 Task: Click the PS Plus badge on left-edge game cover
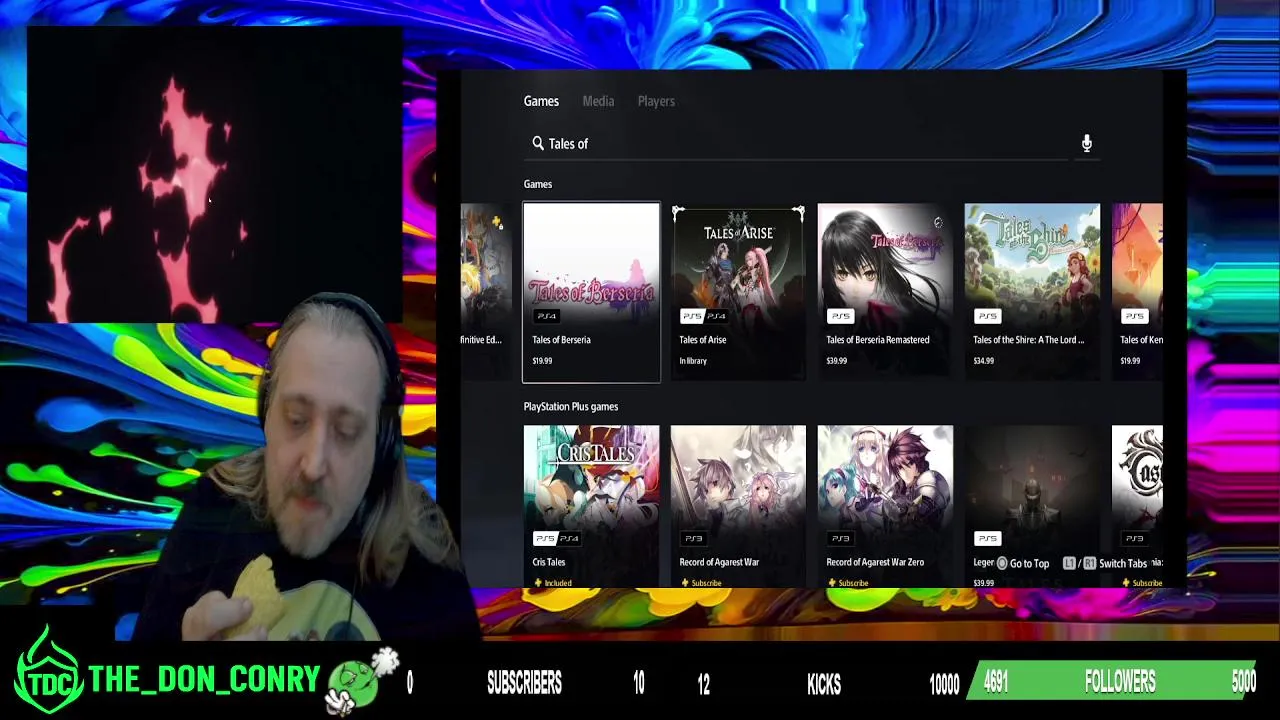[x=497, y=223]
